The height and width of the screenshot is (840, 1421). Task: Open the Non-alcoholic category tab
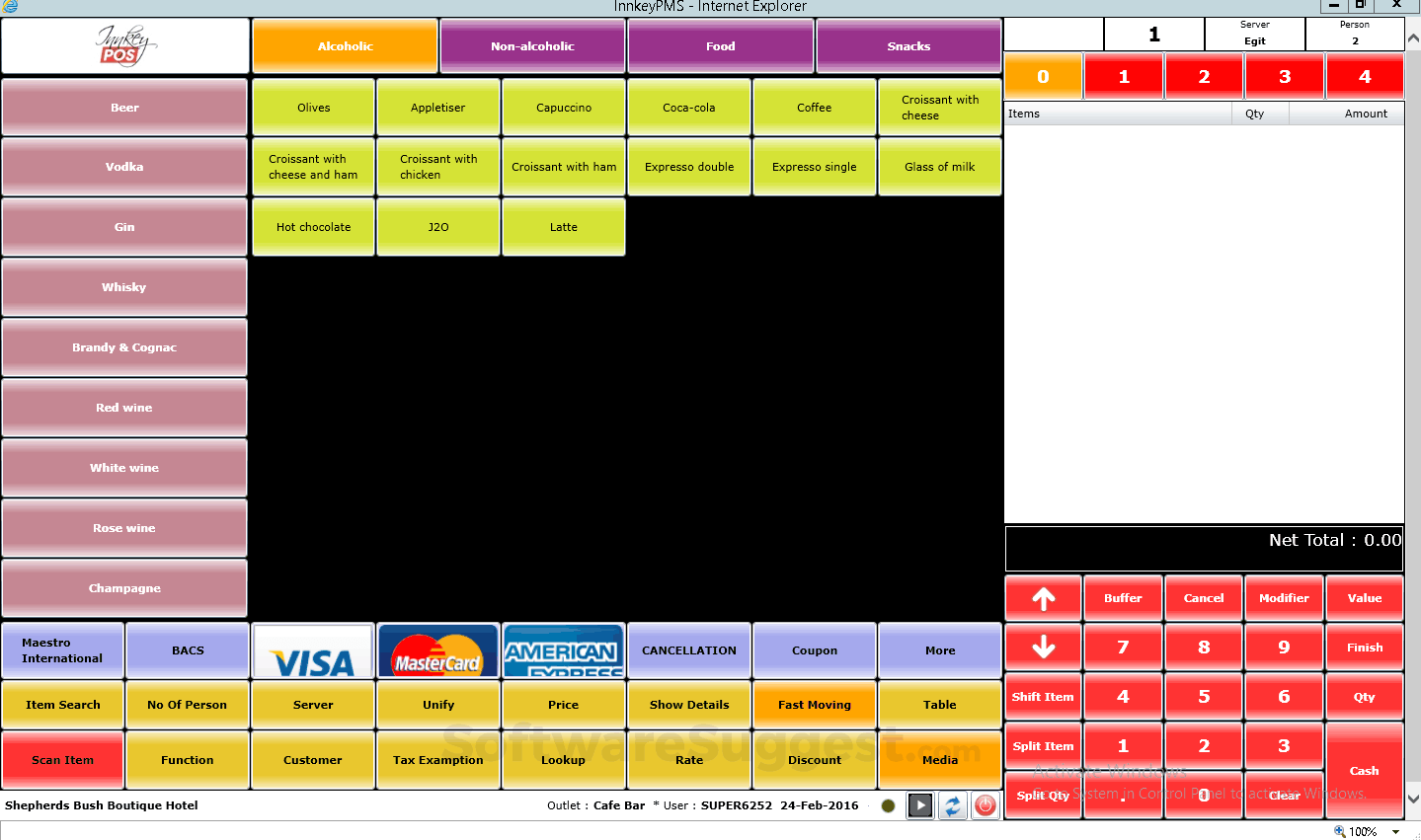531,45
